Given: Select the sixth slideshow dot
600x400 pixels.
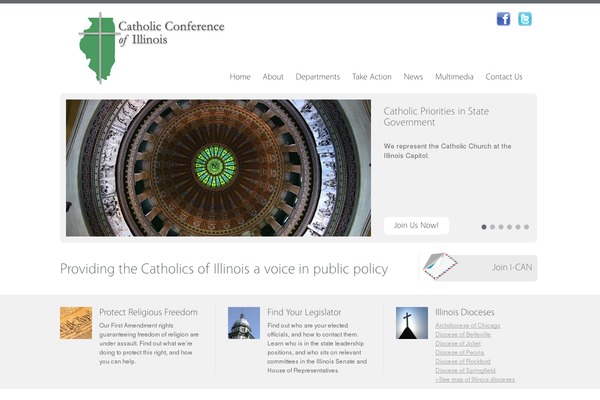Looking at the screenshot, I should pos(527,227).
